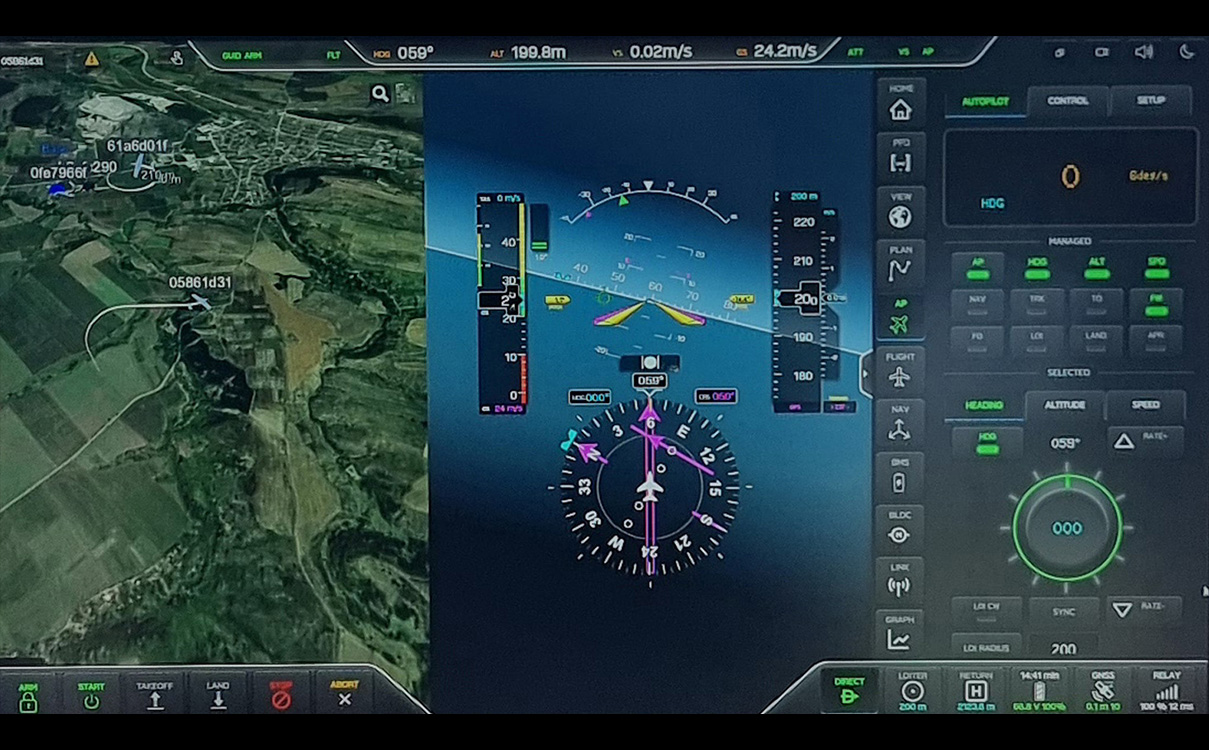The height and width of the screenshot is (750, 1209).
Task: Open the flight Plan route icon
Action: click(x=900, y=265)
